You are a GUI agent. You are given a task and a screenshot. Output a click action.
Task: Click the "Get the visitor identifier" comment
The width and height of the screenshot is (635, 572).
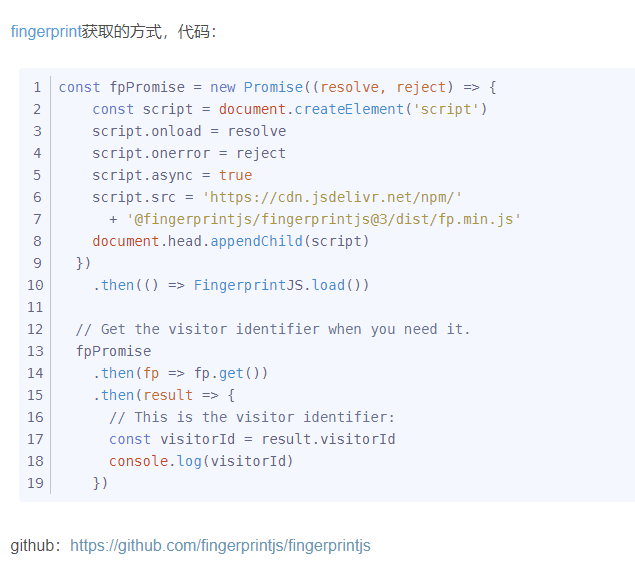pos(273,329)
